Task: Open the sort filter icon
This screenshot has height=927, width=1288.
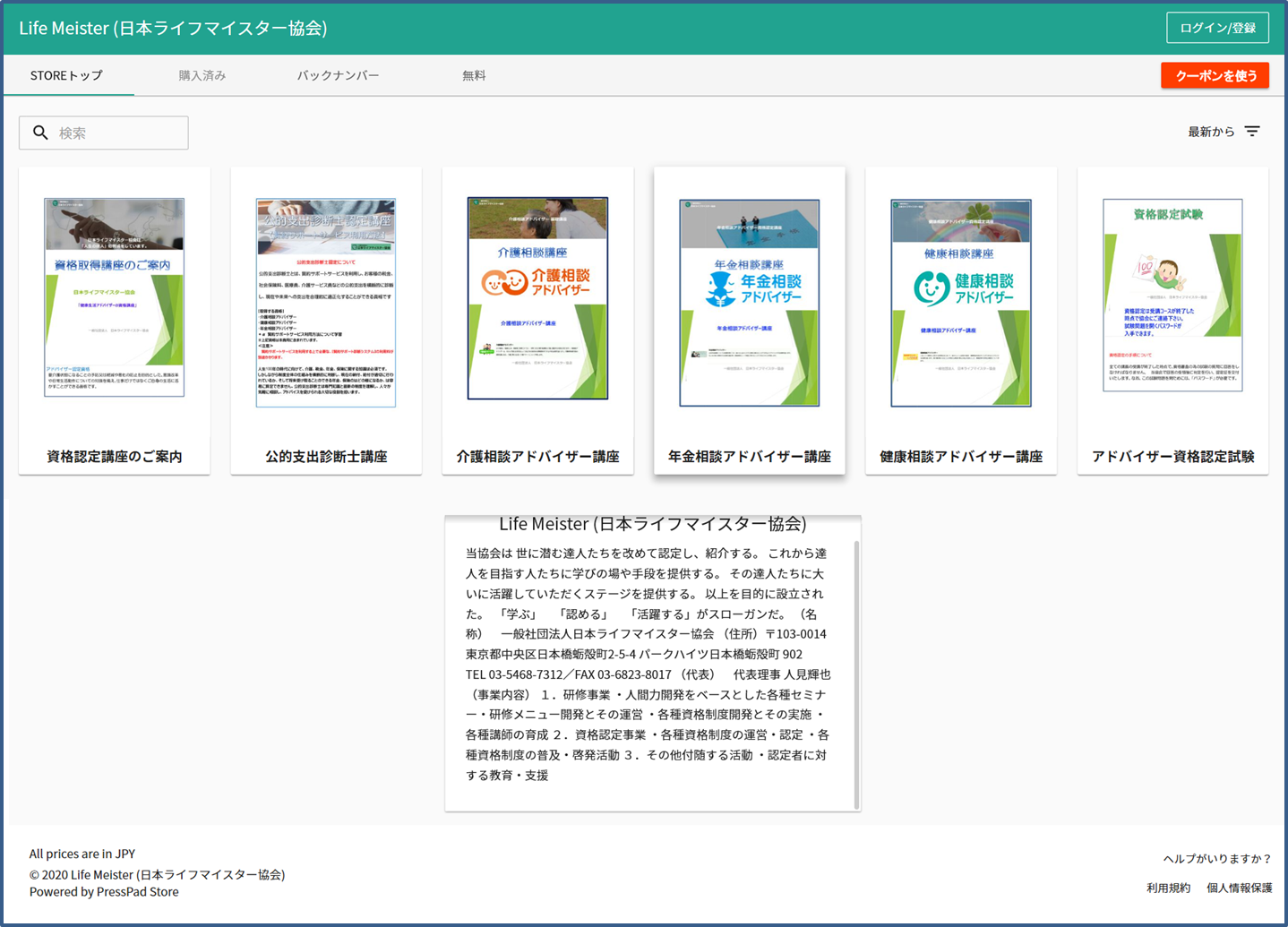Action: [x=1252, y=132]
